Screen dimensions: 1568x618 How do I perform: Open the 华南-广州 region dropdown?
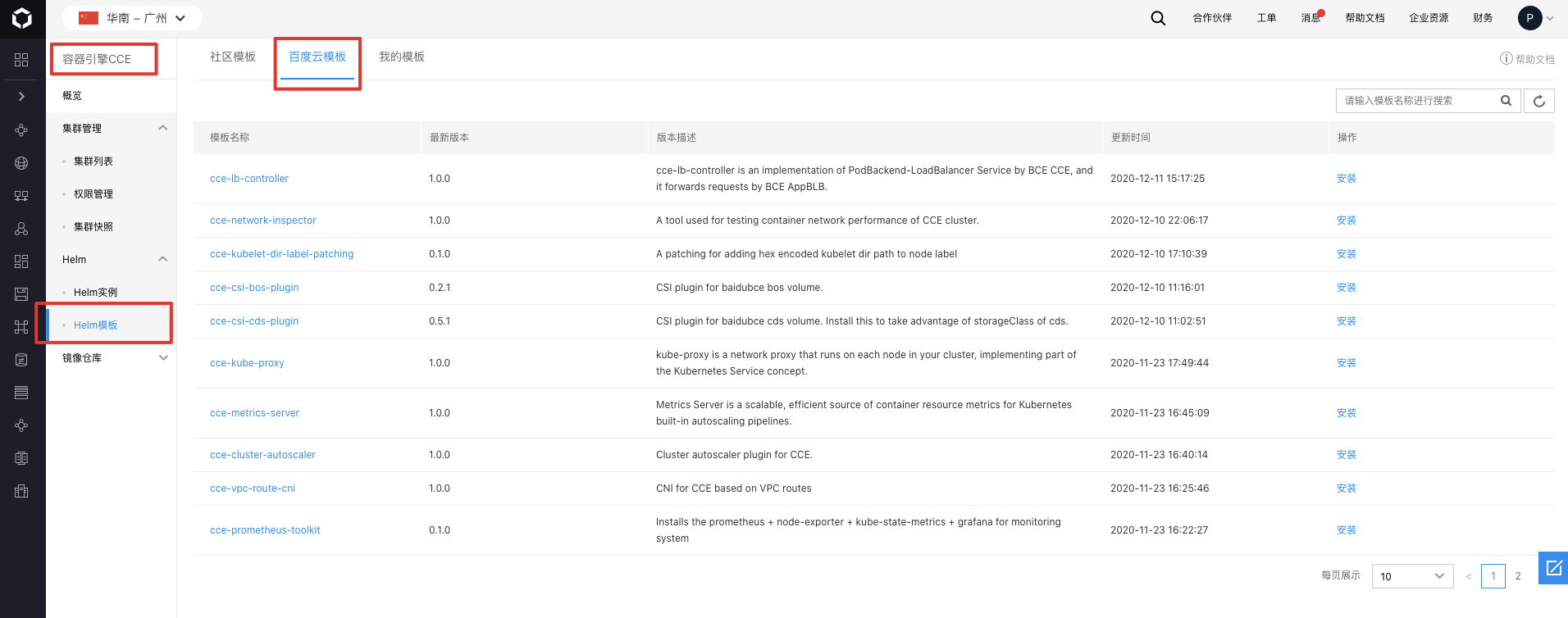coord(132,18)
